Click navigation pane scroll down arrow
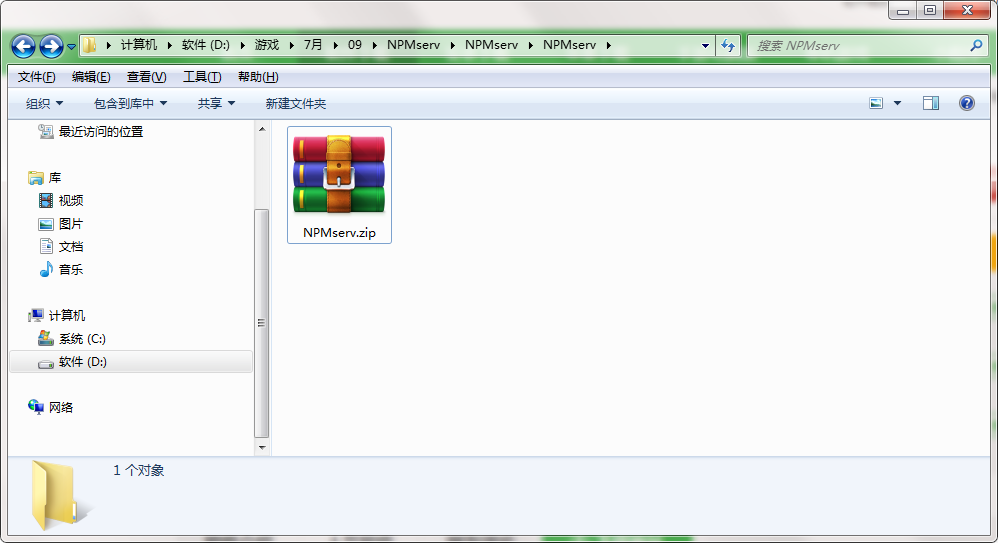Screen dimensions: 998x543 [262, 448]
